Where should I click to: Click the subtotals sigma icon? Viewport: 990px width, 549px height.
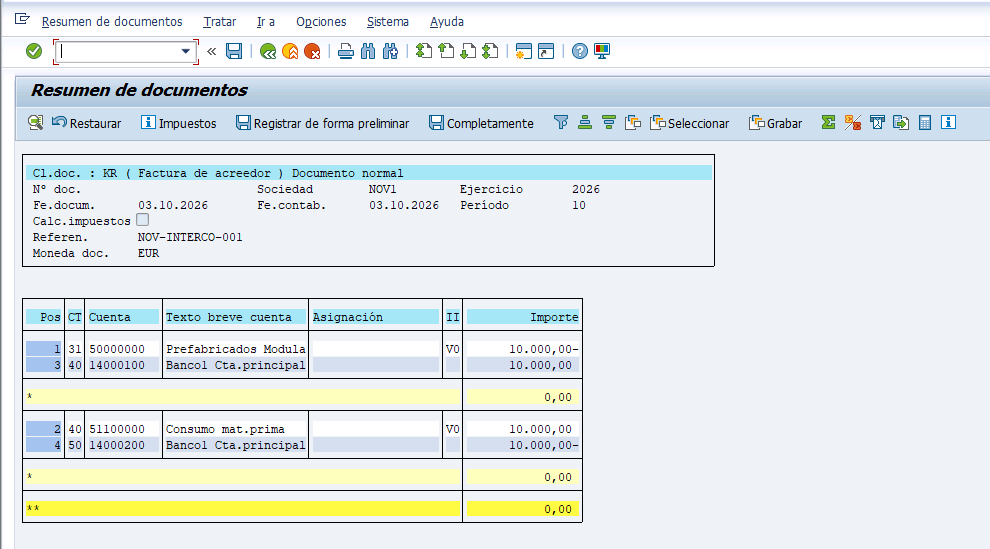pos(853,122)
